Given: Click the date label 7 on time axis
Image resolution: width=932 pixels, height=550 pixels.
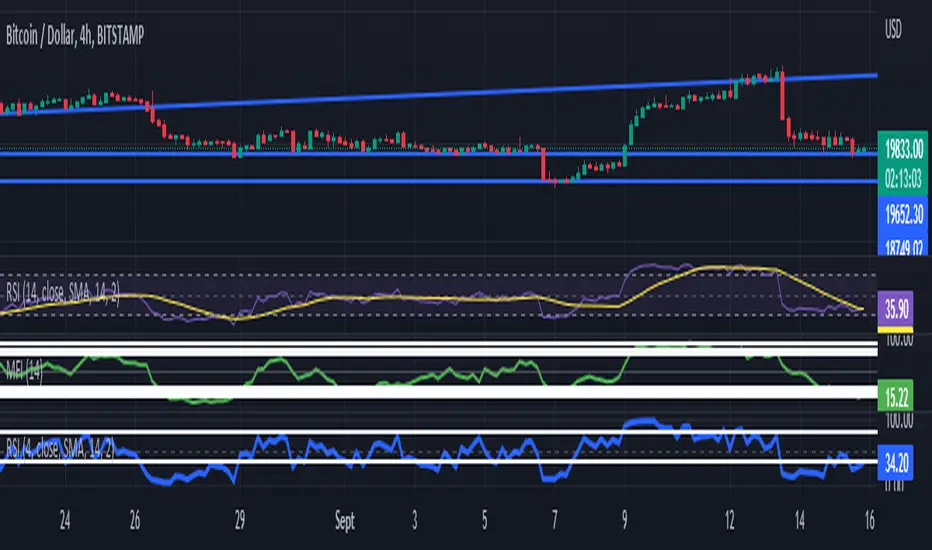Looking at the screenshot, I should 555,521.
